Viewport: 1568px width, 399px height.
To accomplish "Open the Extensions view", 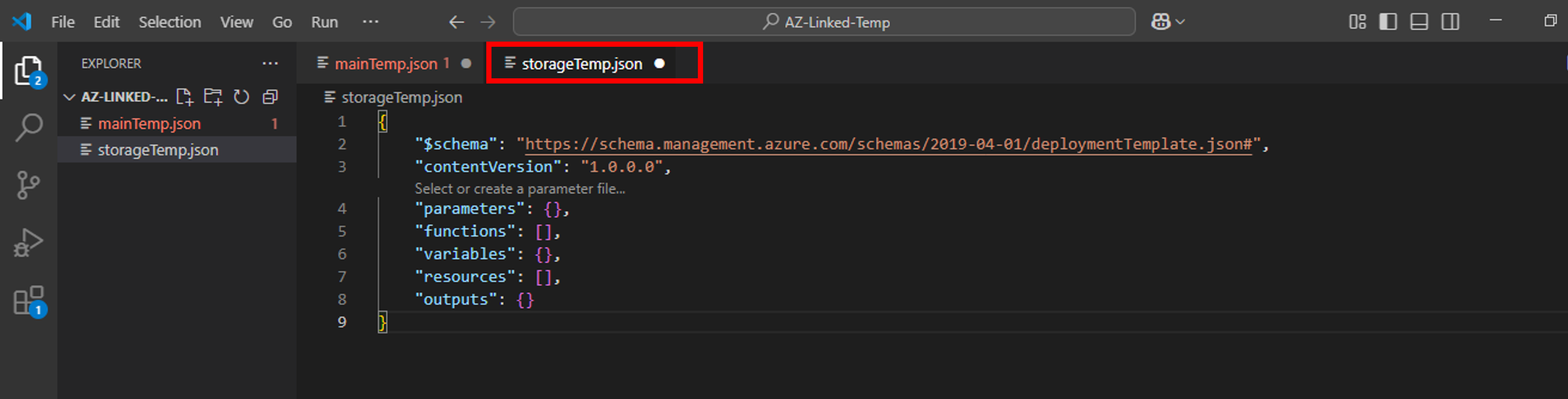I will pyautogui.click(x=28, y=300).
